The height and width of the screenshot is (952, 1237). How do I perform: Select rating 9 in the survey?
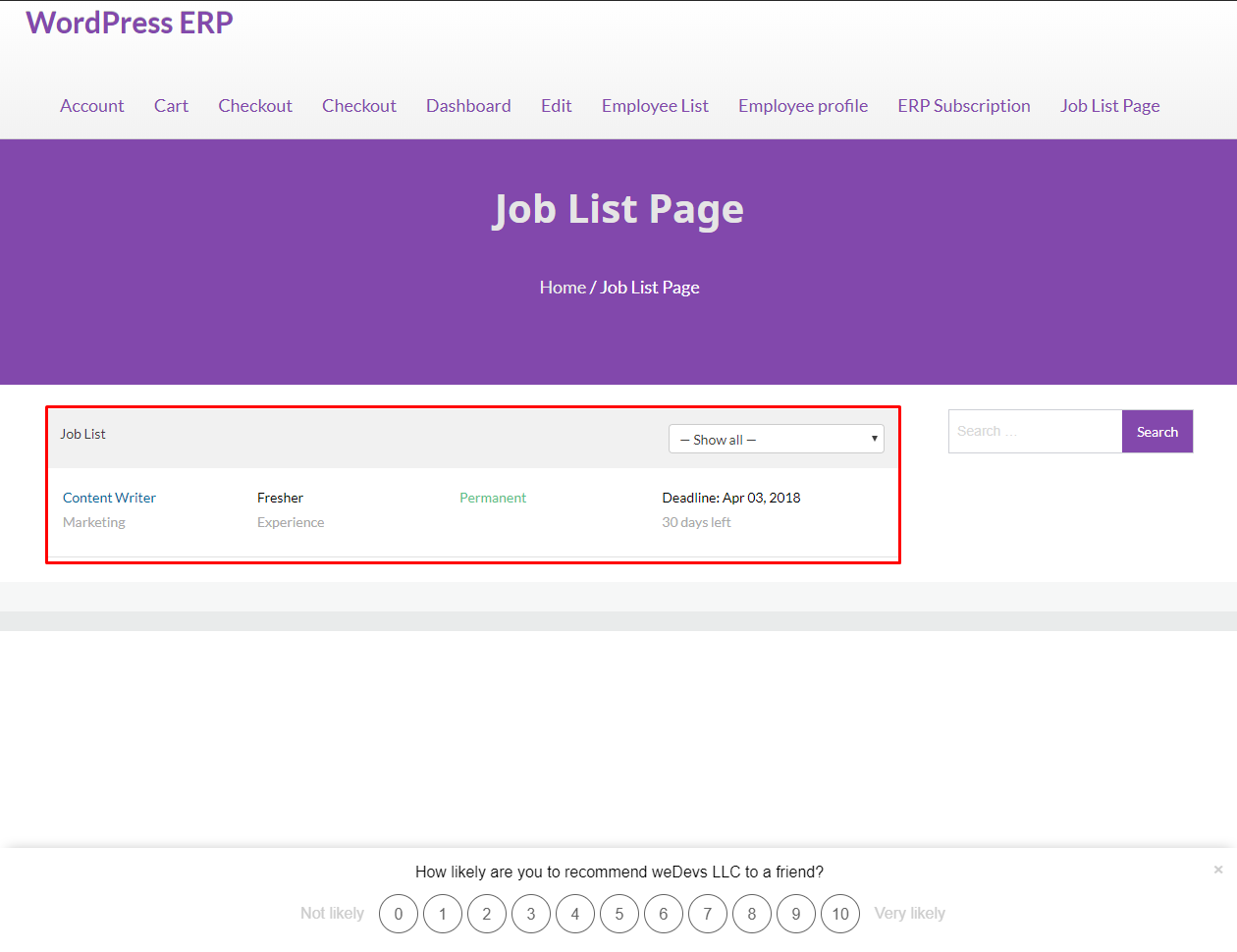[x=796, y=914]
